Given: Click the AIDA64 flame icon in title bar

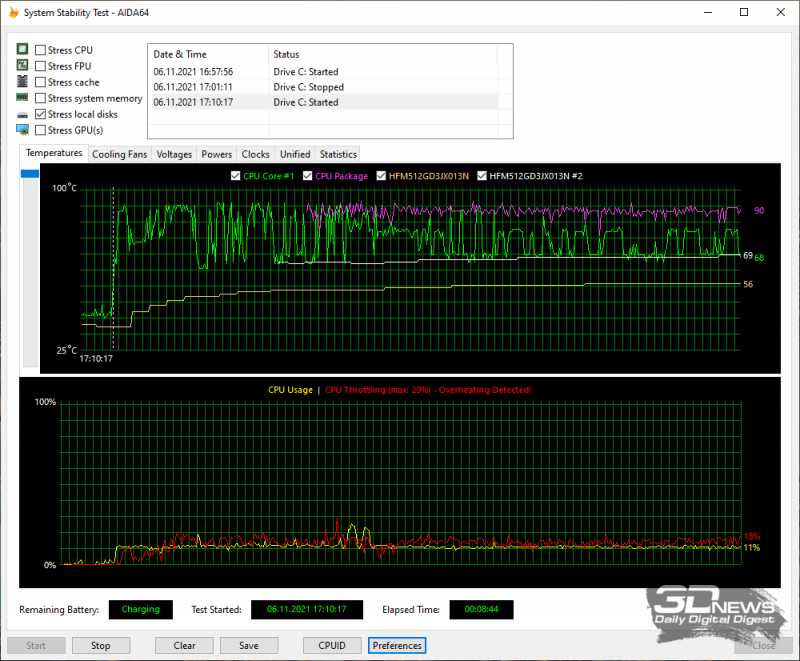Looking at the screenshot, I should (13, 12).
